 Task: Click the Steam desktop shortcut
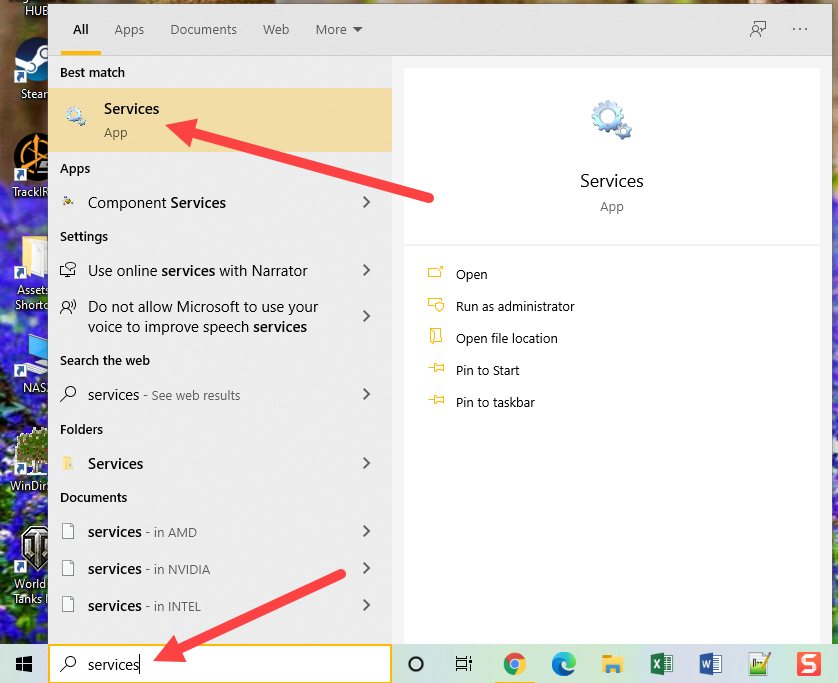(x=31, y=68)
